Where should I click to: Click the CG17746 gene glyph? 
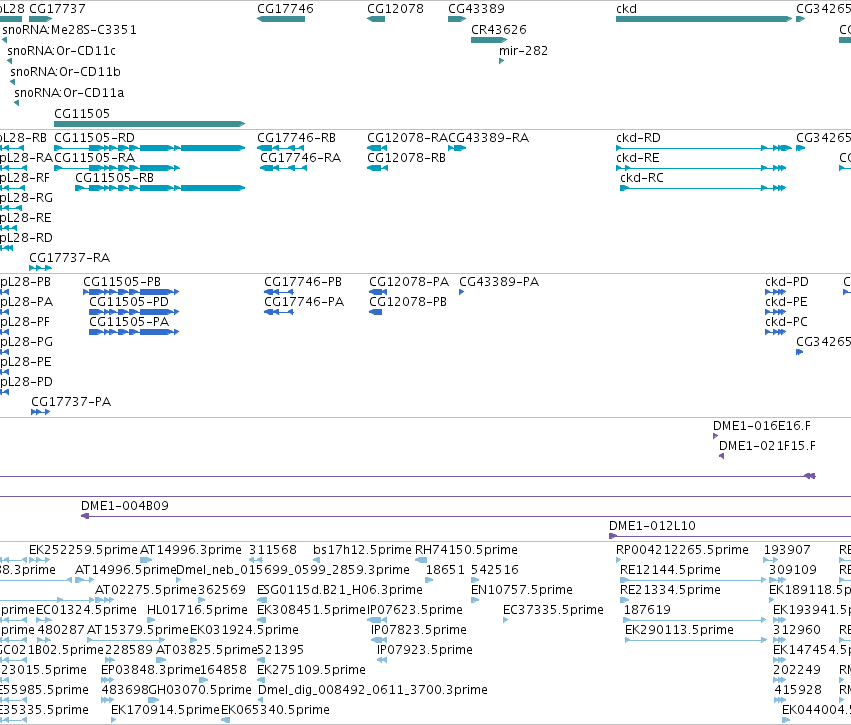281,19
